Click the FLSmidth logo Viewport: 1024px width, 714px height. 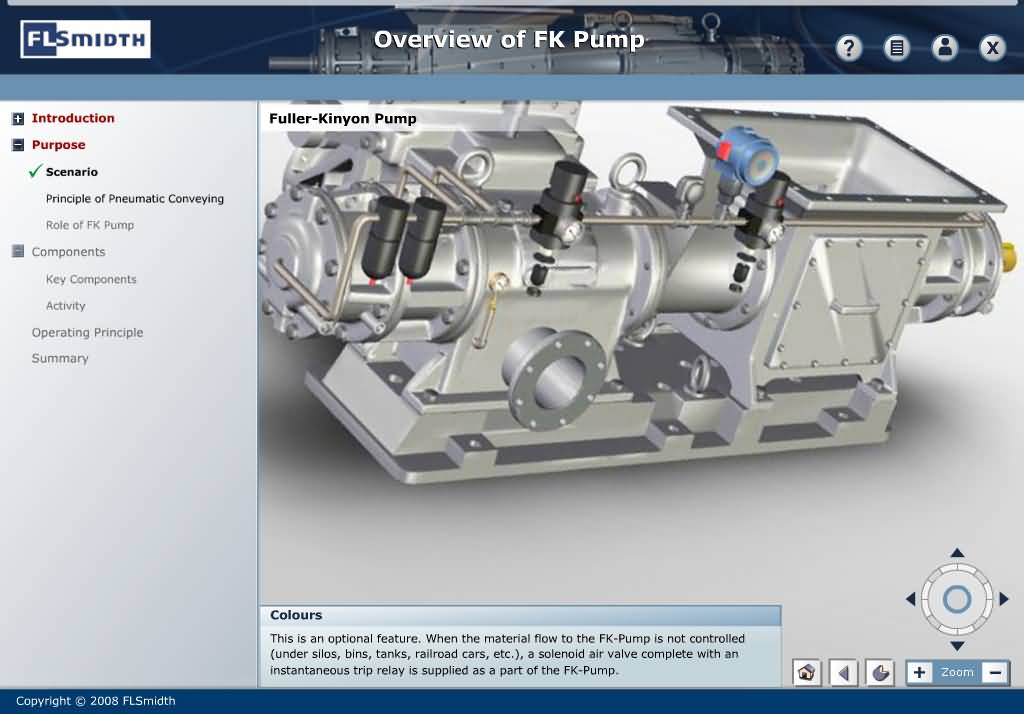click(x=85, y=40)
